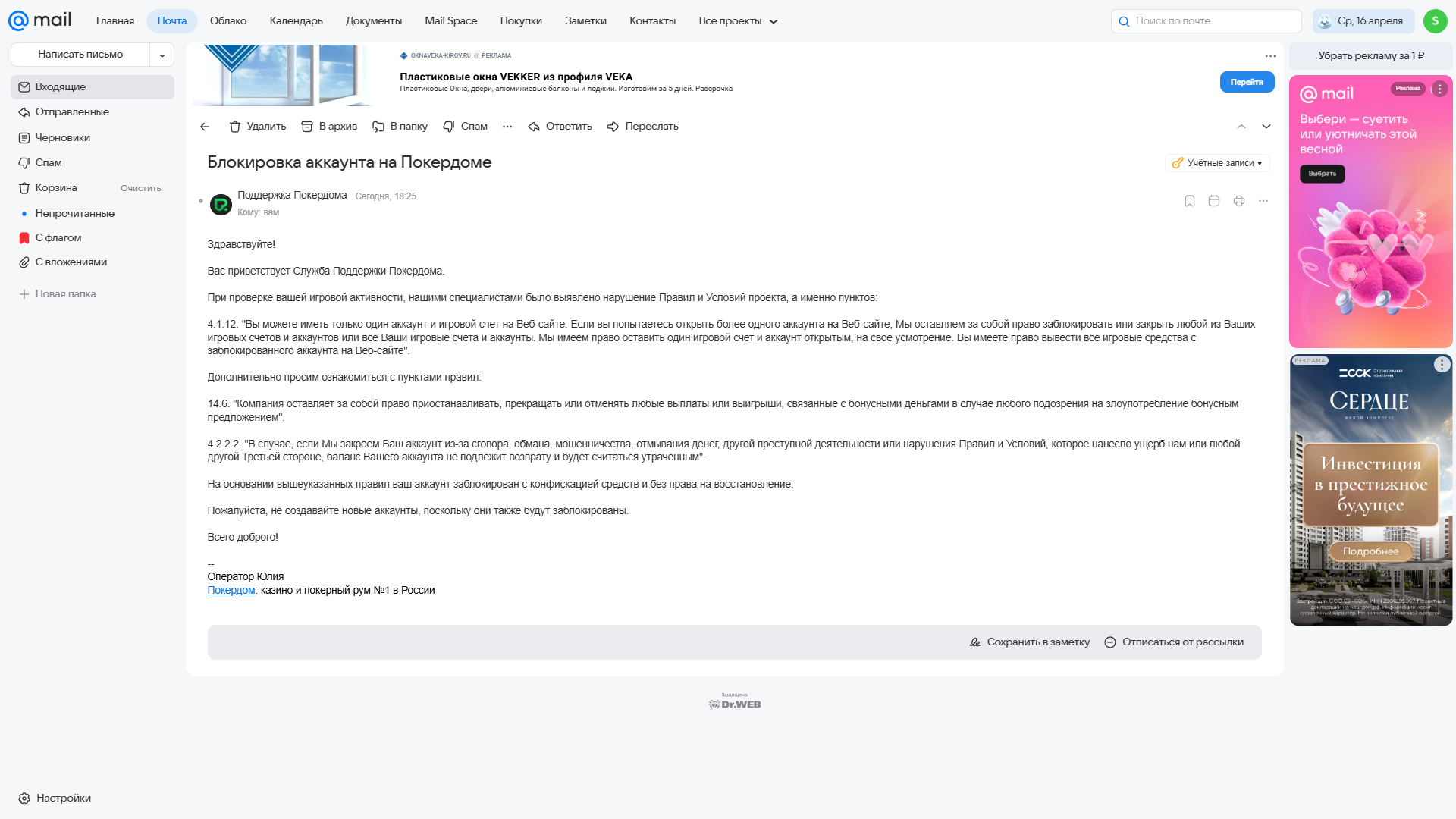The width and height of the screenshot is (1456, 819).
Task: Open the Покердом link in signature
Action: pyautogui.click(x=231, y=591)
